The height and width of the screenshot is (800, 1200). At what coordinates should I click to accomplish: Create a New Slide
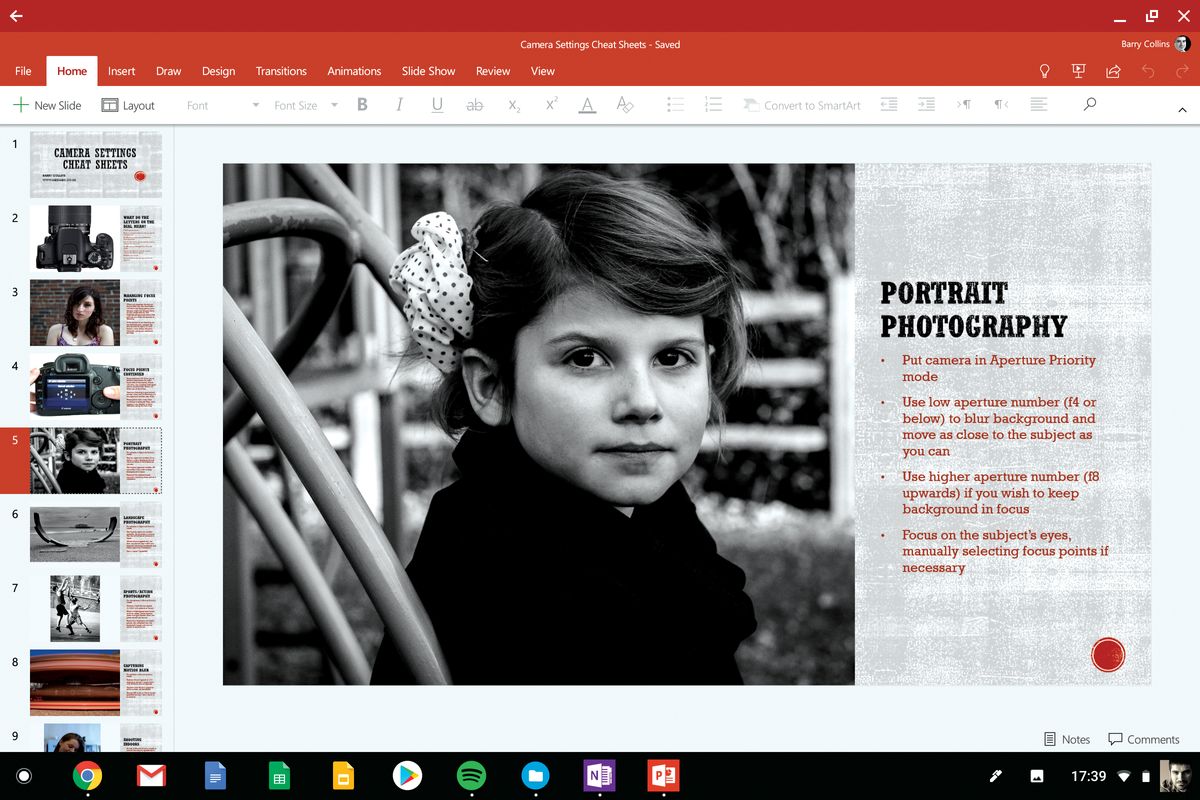48,104
